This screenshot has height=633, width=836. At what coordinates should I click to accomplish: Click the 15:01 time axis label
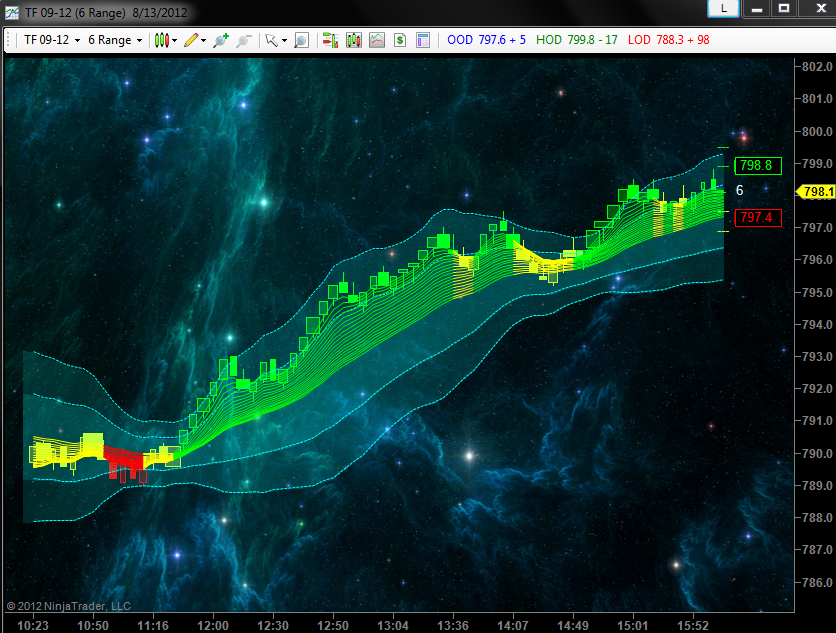coord(633,626)
